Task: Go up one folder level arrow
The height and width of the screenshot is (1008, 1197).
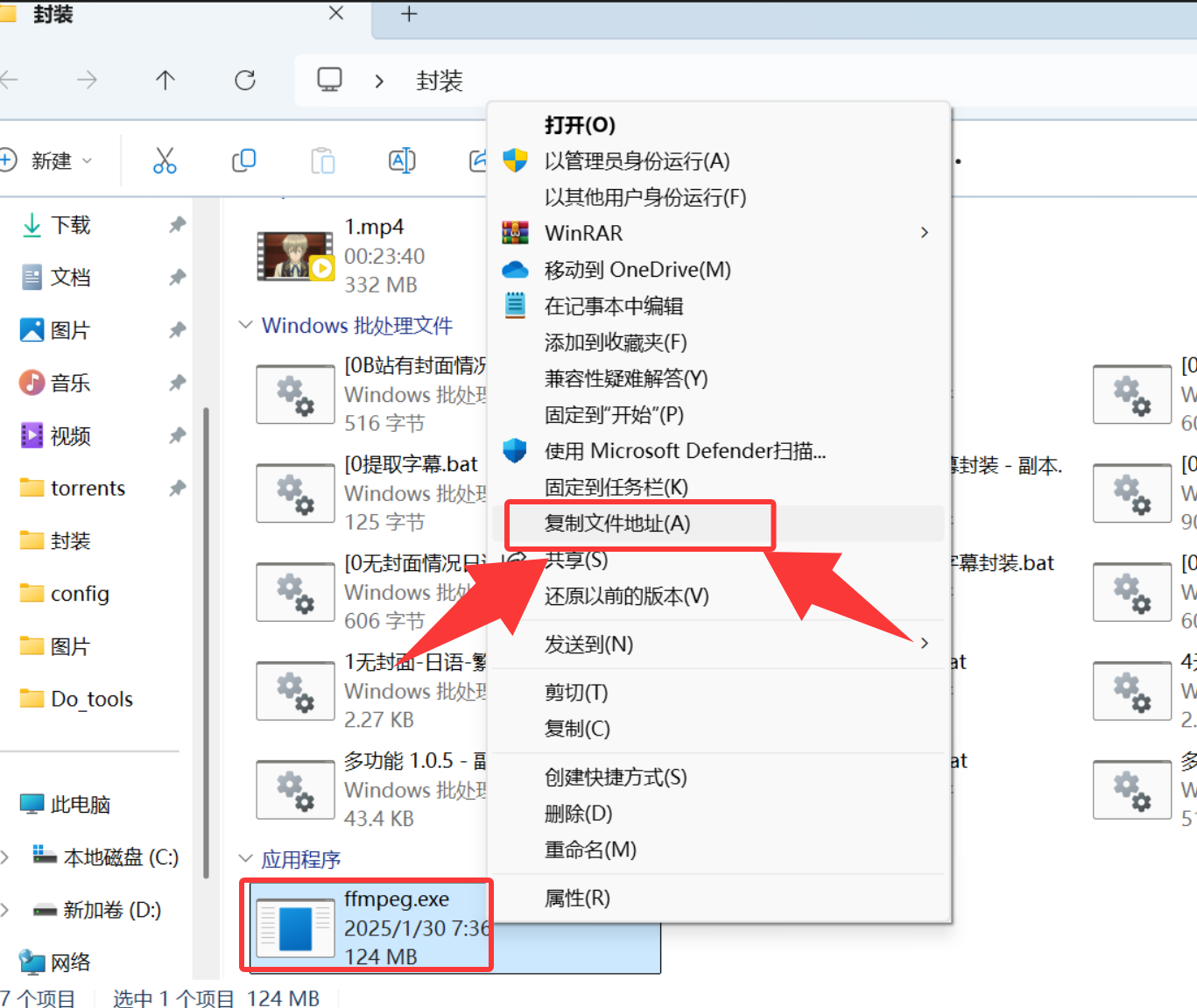Action: pos(165,81)
